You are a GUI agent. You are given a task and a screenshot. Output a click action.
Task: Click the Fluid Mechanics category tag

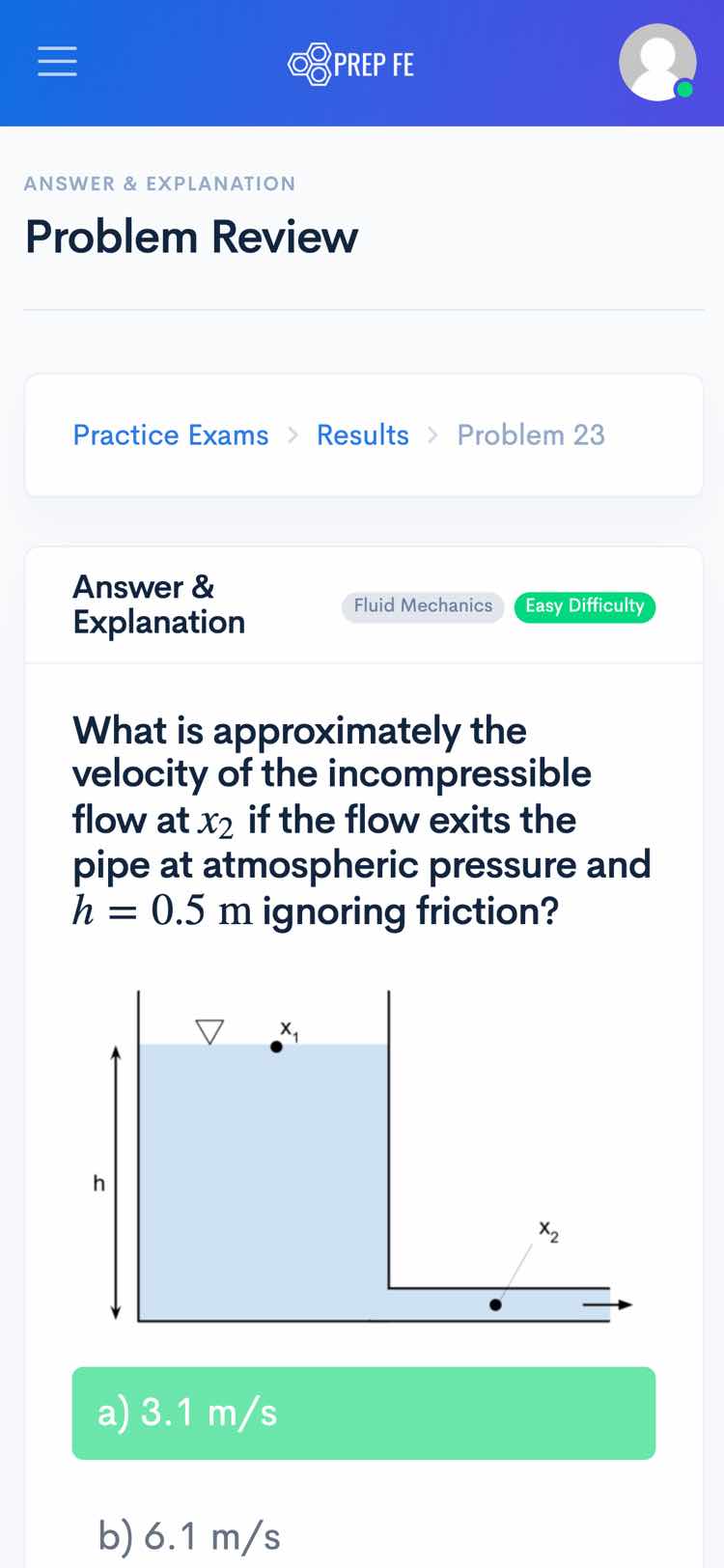click(423, 606)
